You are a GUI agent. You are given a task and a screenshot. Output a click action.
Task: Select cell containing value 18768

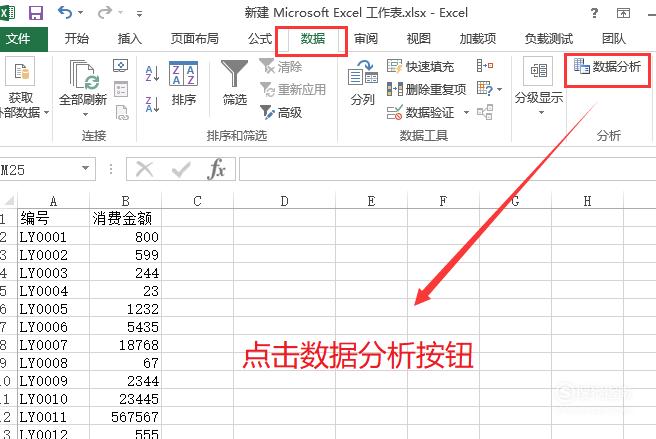[126, 345]
